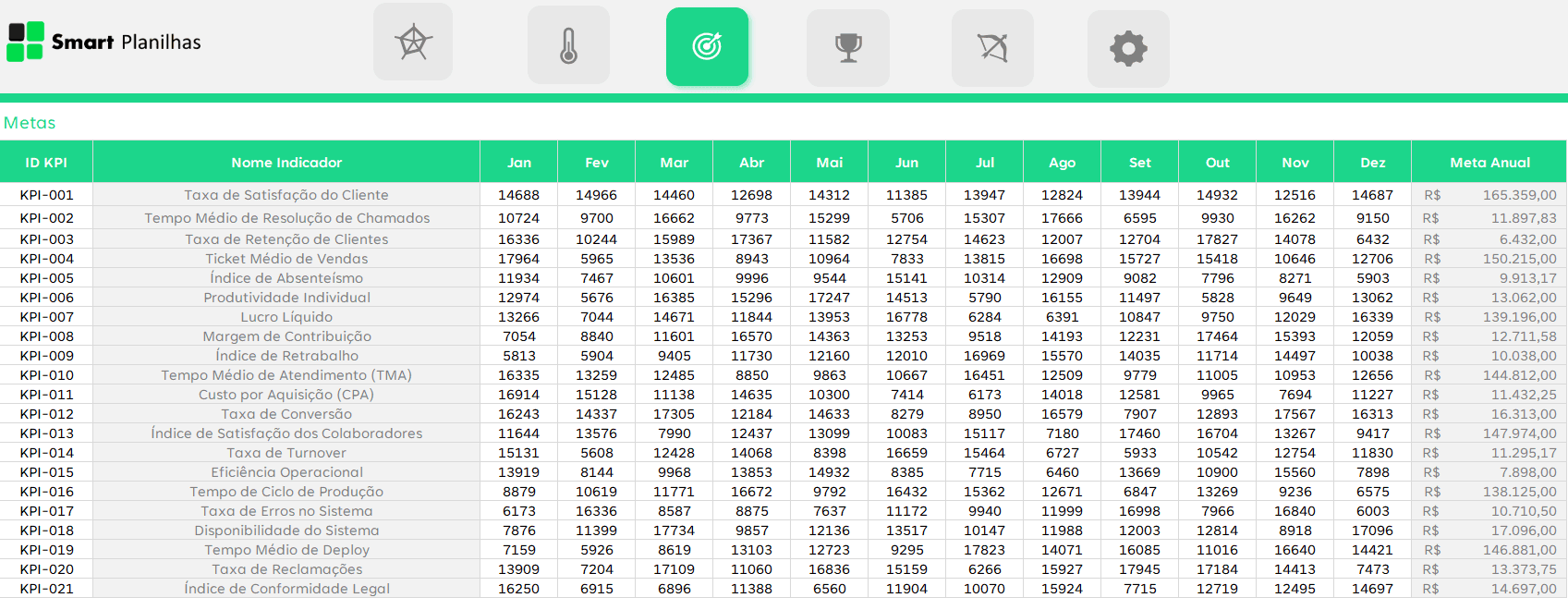
Task: Click the annual goal value 165.359,00
Action: tap(1519, 195)
